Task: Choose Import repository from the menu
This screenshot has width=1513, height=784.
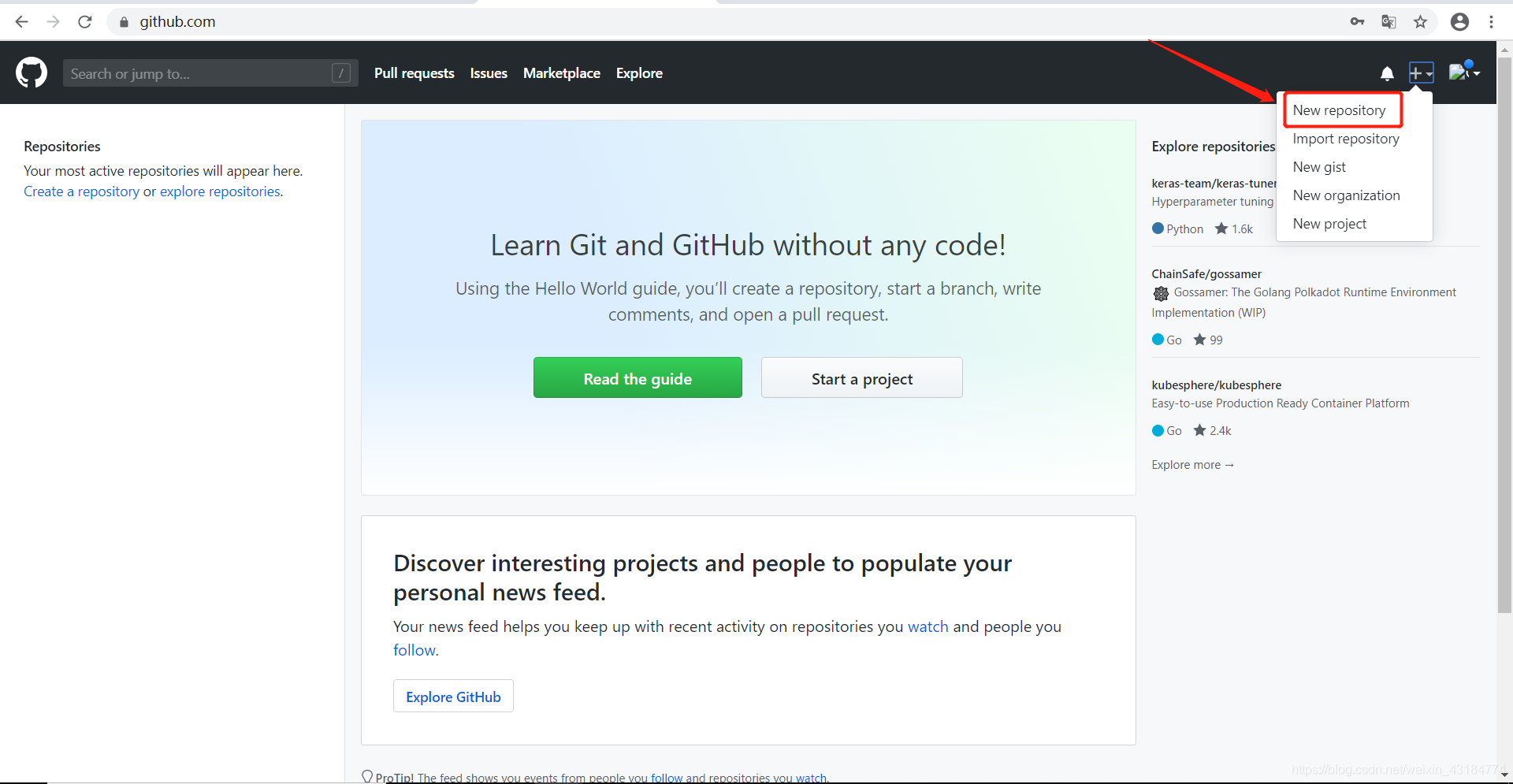Action: 1346,139
